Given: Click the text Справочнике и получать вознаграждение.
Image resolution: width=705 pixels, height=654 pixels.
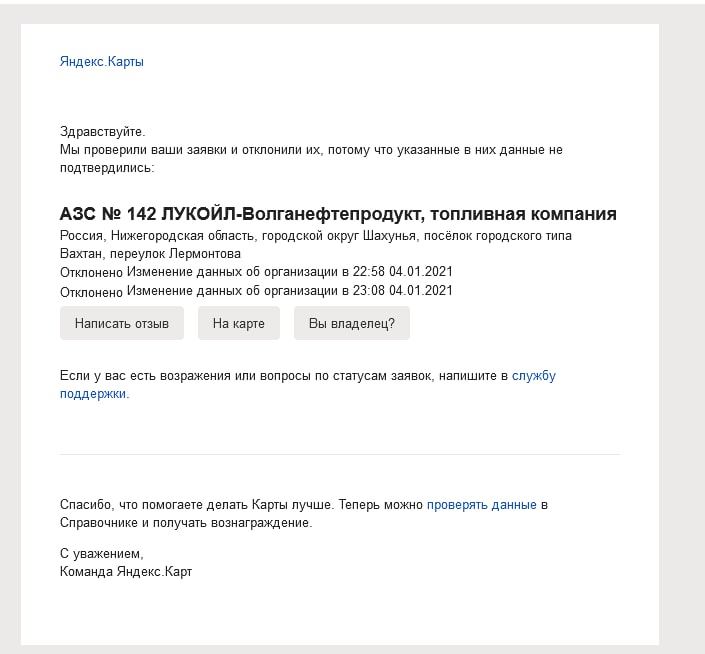Looking at the screenshot, I should [x=186, y=523].
